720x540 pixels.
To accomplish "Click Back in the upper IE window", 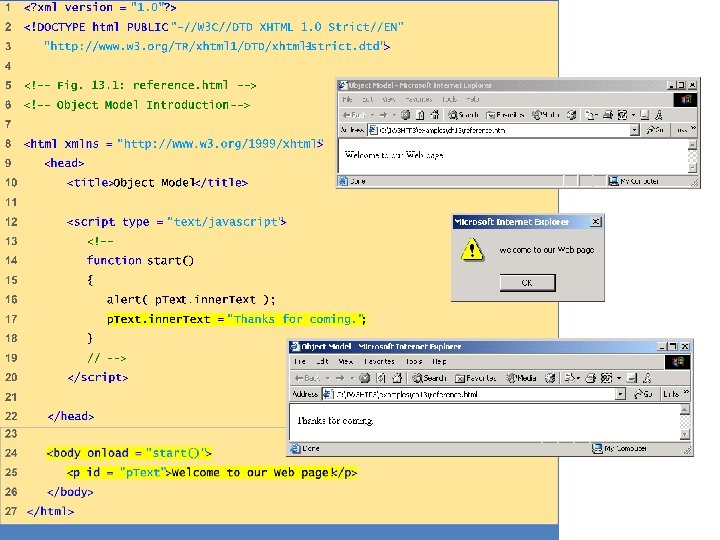I will click(354, 115).
